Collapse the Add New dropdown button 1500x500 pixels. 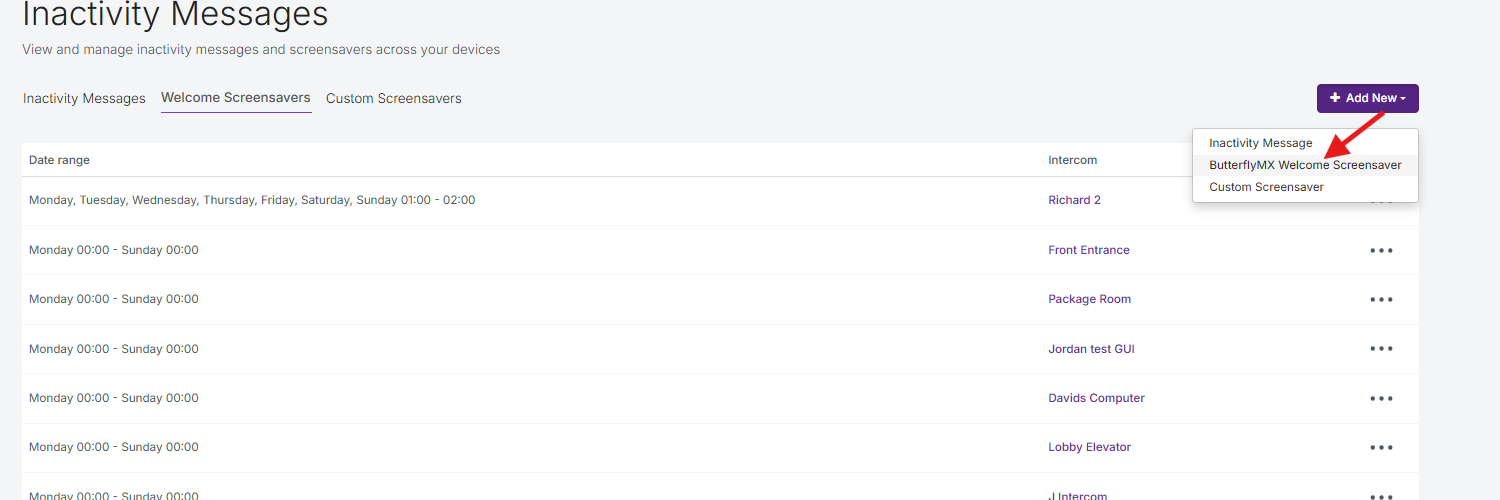coord(1367,98)
